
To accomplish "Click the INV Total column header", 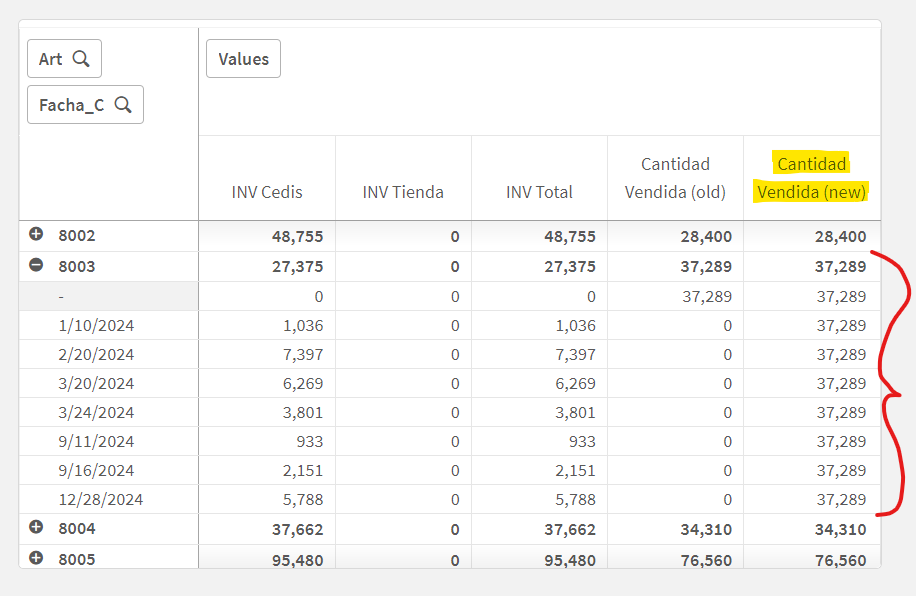I will pyautogui.click(x=539, y=192).
